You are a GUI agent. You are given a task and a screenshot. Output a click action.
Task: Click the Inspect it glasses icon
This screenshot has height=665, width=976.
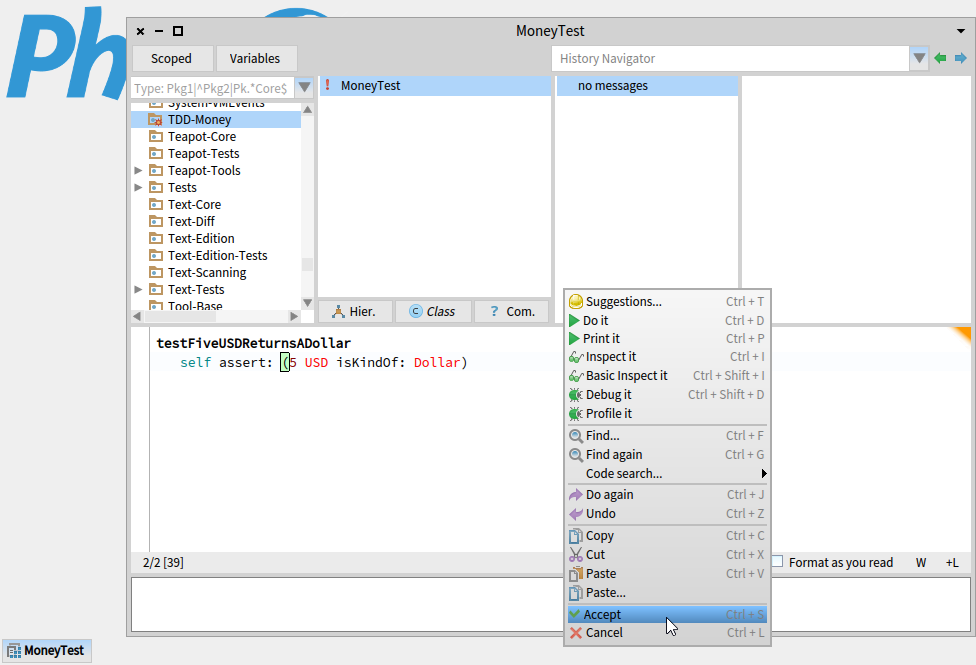point(576,357)
